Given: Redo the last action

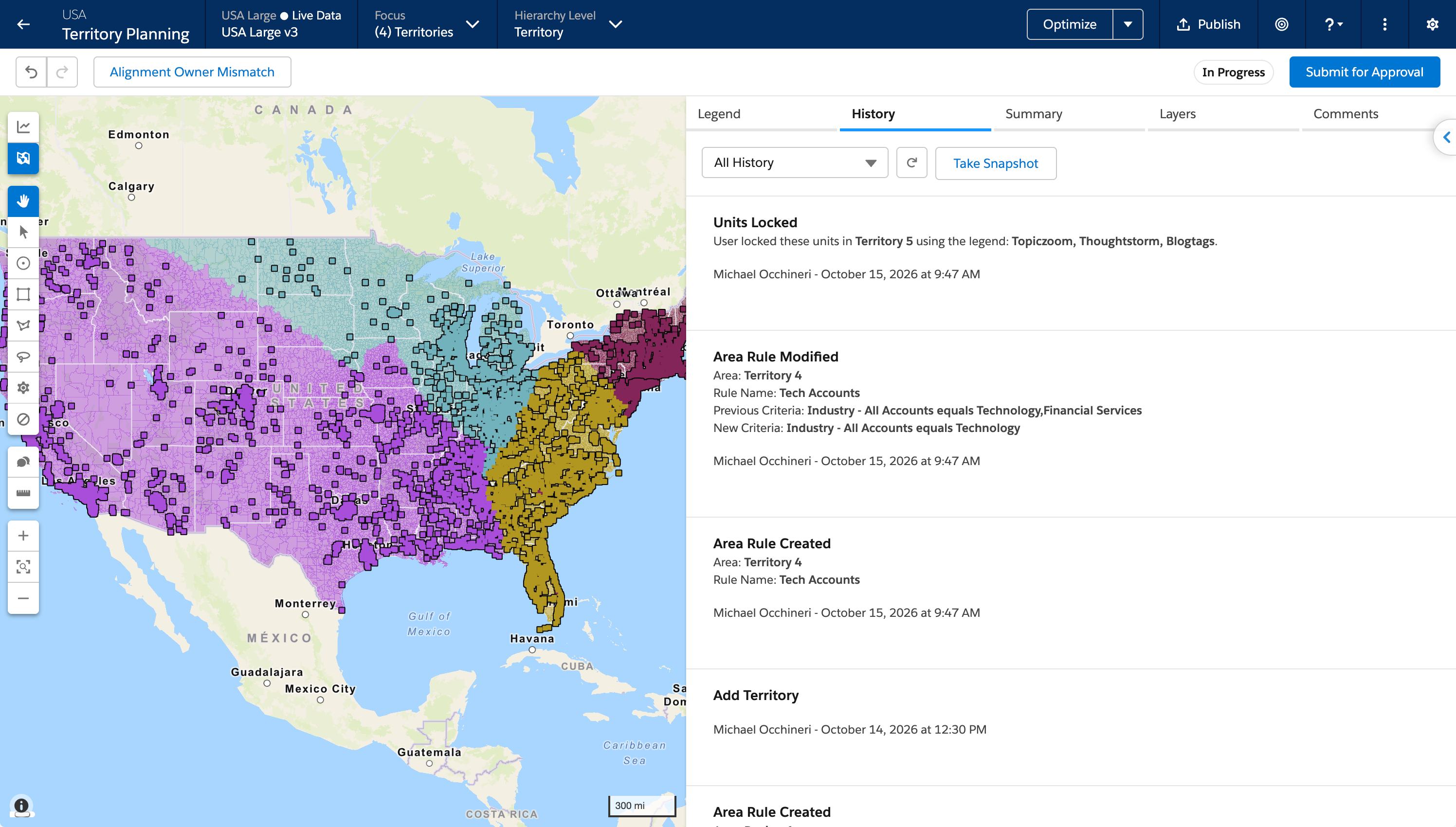Looking at the screenshot, I should pyautogui.click(x=62, y=72).
